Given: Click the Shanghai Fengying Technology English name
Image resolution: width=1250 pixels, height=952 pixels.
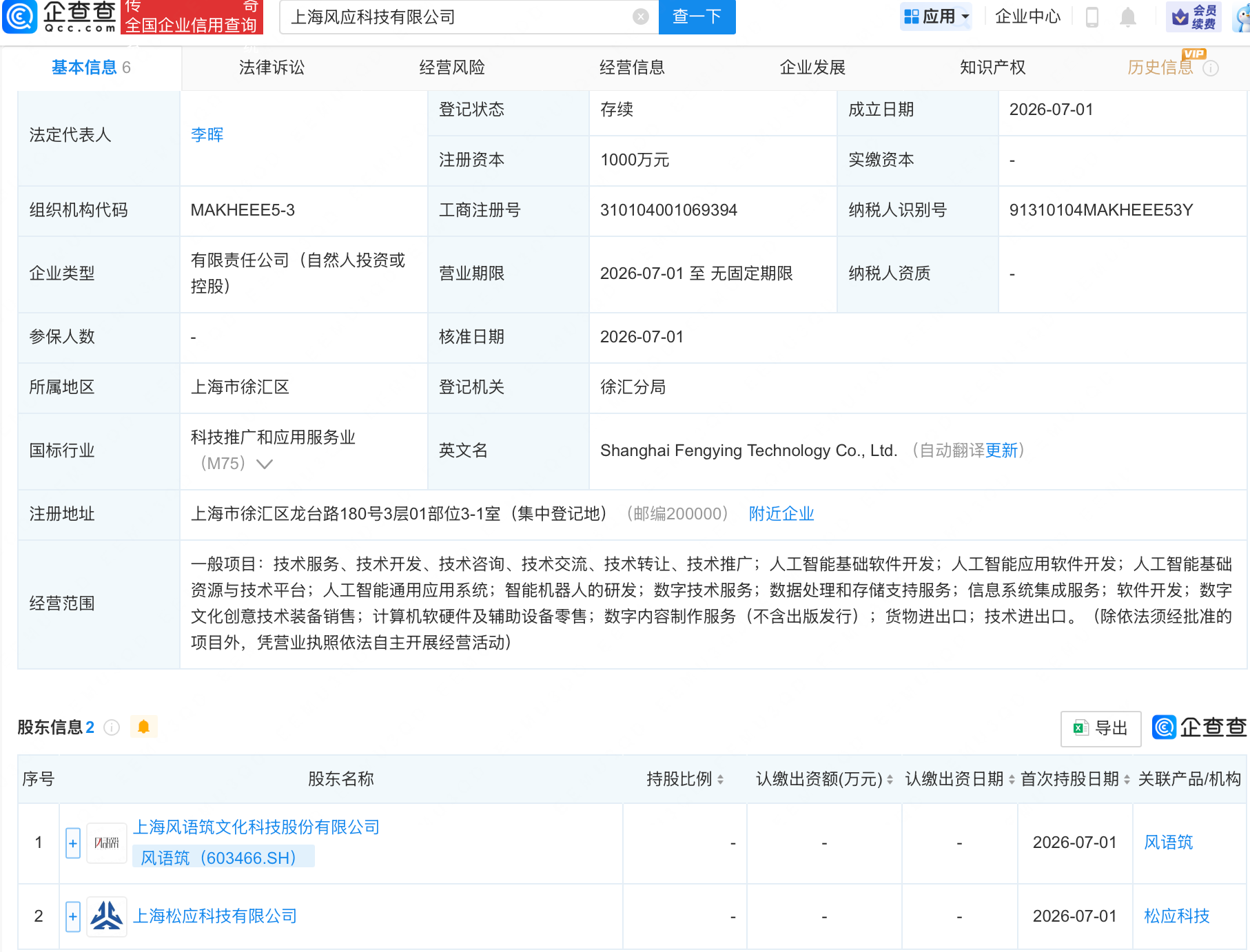Looking at the screenshot, I should point(749,451).
